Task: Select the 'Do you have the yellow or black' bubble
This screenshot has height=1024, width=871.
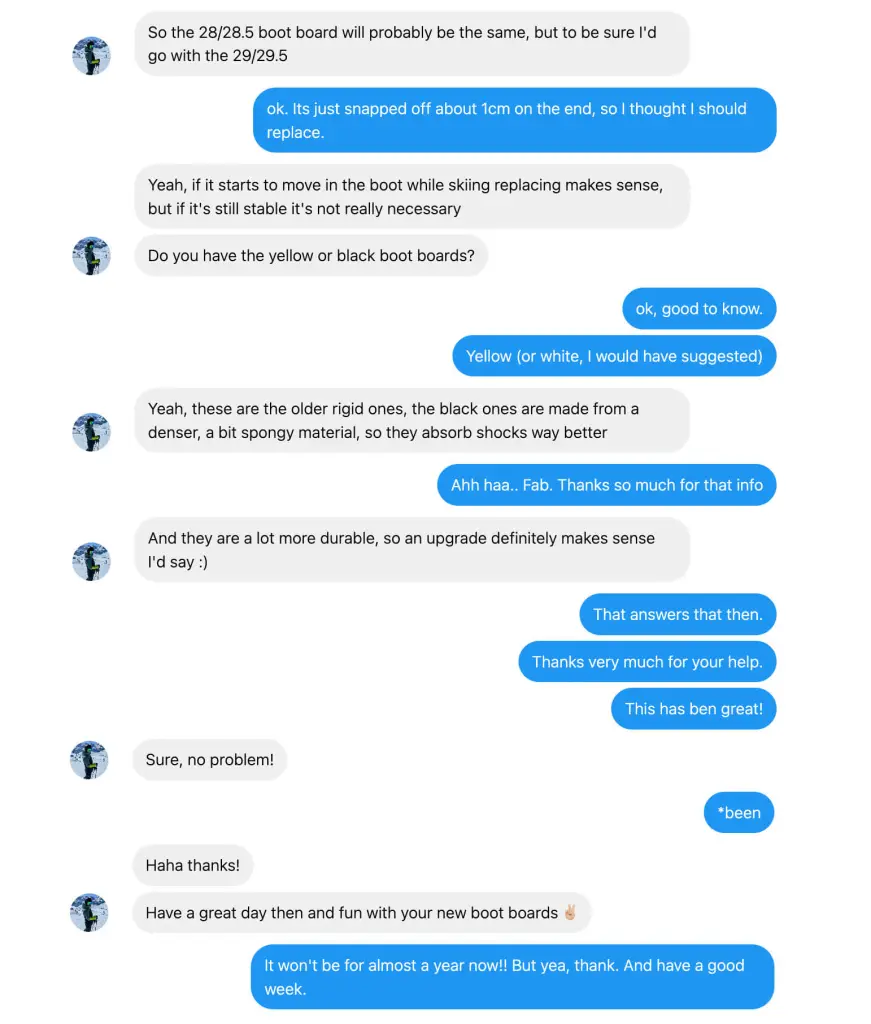Action: tap(311, 256)
